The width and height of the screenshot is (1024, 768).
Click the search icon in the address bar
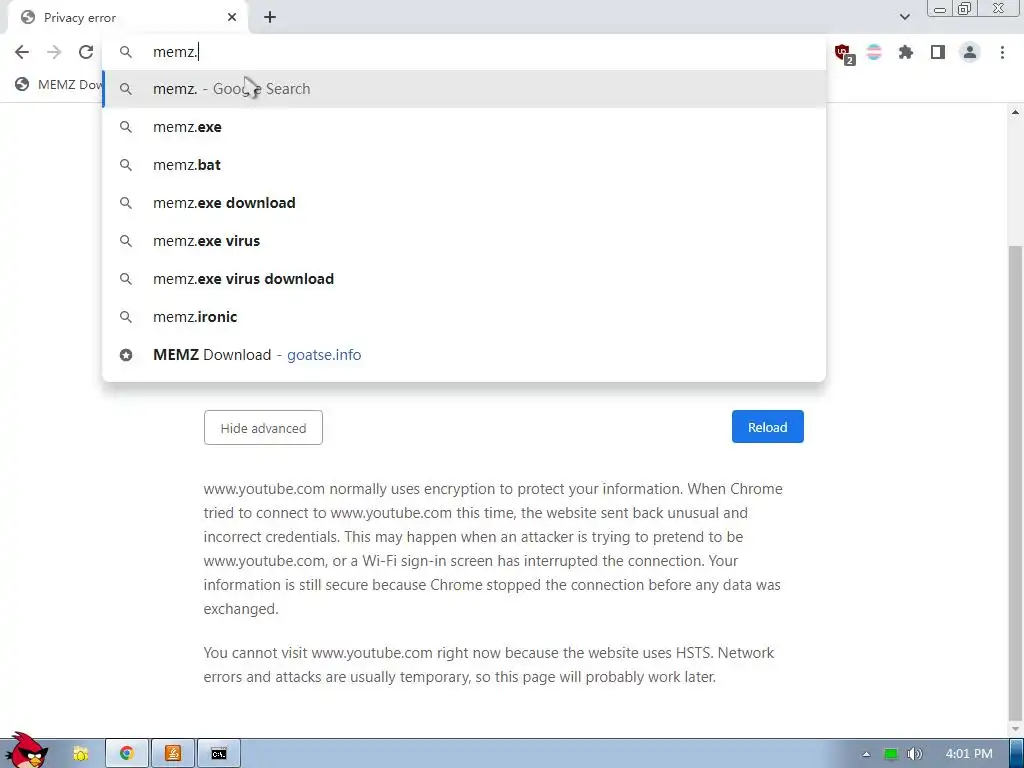click(x=126, y=52)
